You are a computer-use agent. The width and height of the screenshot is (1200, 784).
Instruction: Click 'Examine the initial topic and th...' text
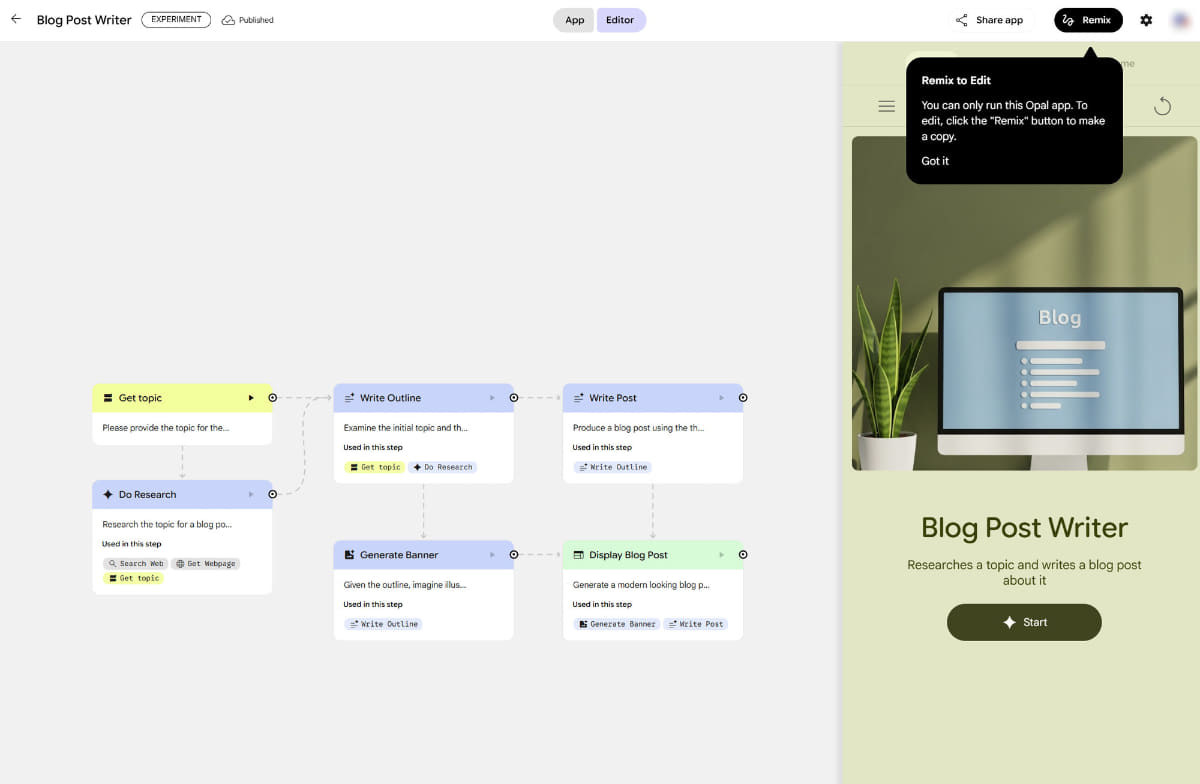(405, 428)
